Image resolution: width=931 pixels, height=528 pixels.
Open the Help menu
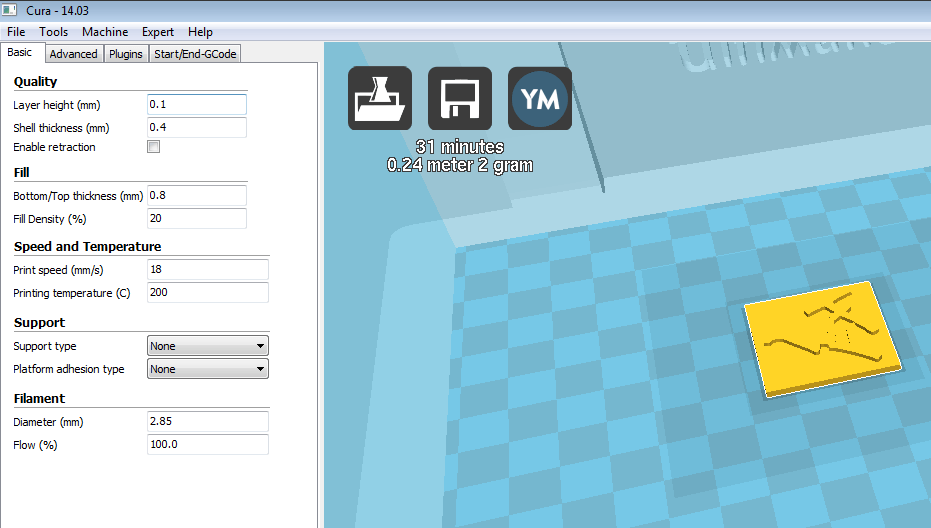click(200, 32)
